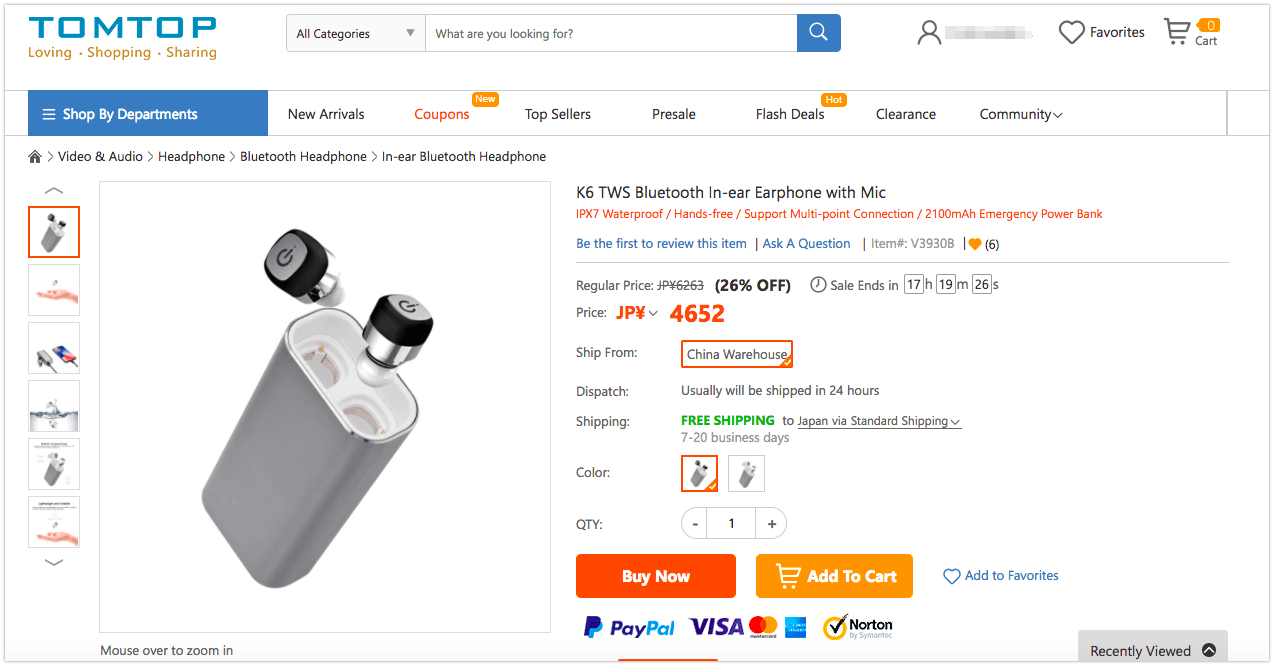
Task: Go to the Coupons menu item
Action: click(442, 114)
